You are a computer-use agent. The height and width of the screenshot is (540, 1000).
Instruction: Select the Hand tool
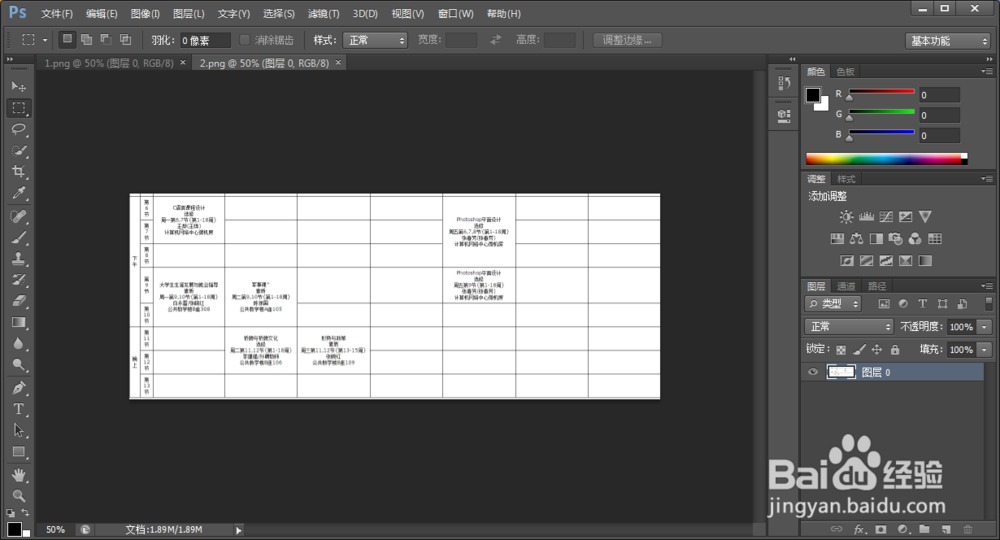click(18, 475)
